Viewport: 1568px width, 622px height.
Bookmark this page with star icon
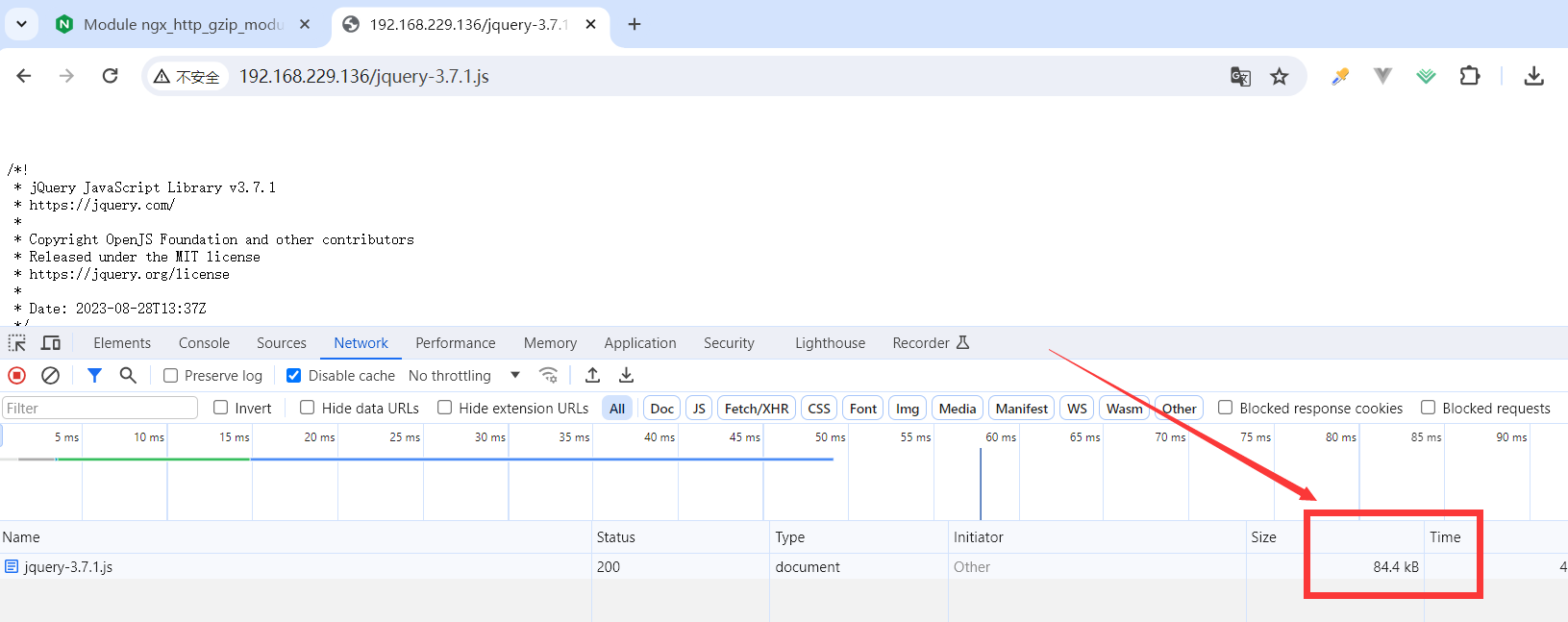click(1280, 77)
